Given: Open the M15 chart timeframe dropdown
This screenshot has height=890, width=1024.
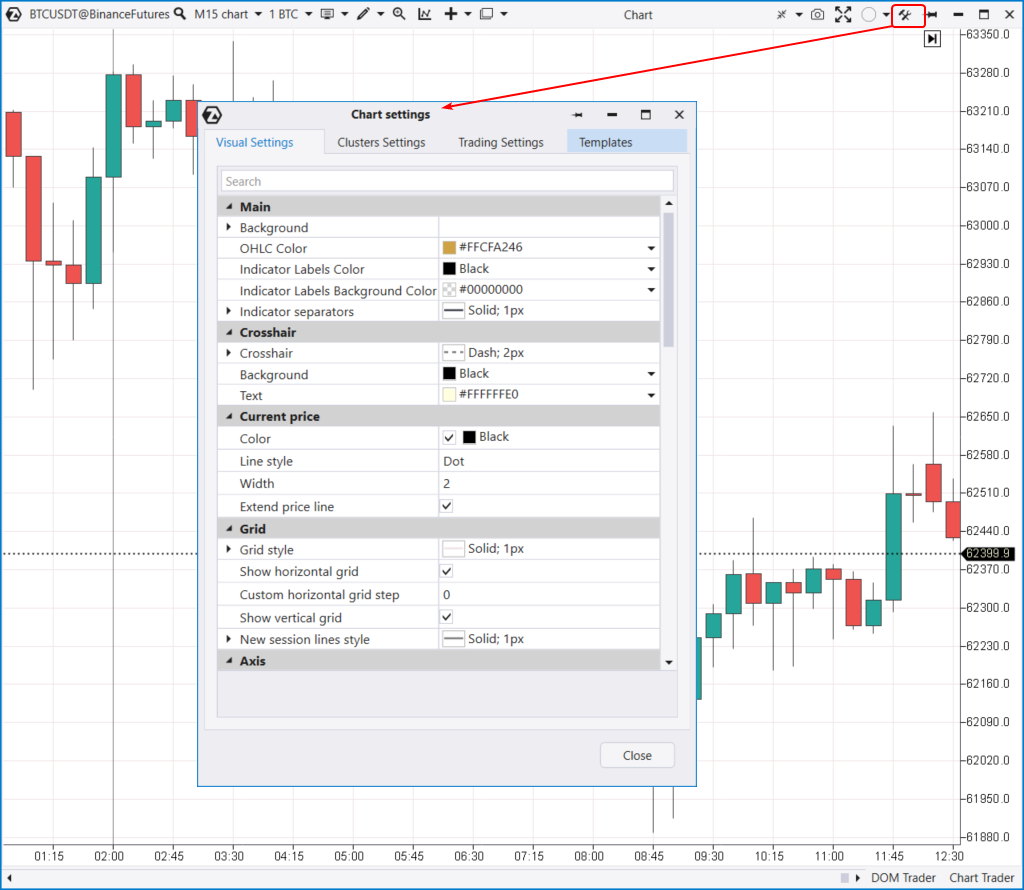Looking at the screenshot, I should point(227,14).
